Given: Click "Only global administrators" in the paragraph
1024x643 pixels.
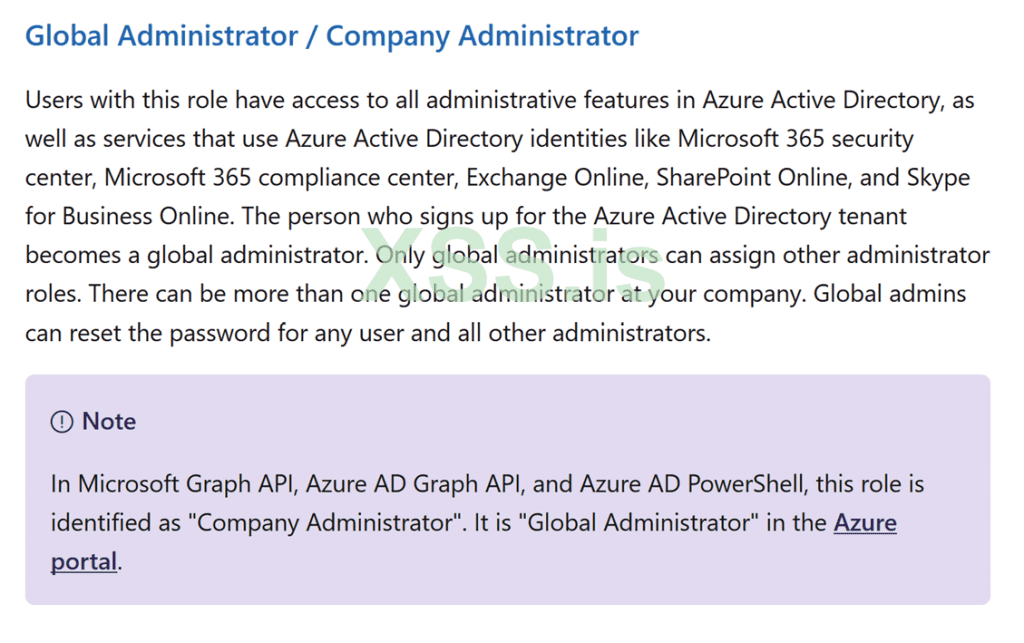Looking at the screenshot, I should point(517,256).
